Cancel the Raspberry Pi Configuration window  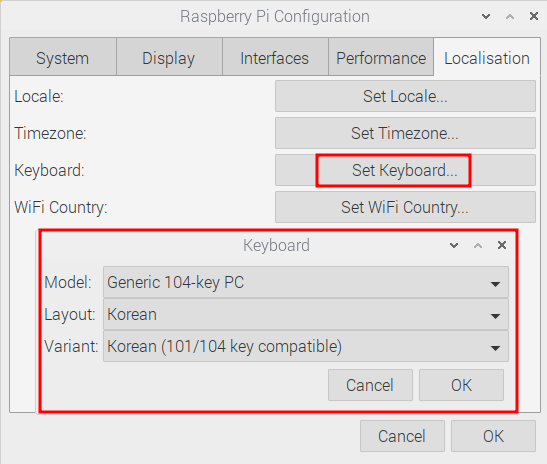[402, 436]
